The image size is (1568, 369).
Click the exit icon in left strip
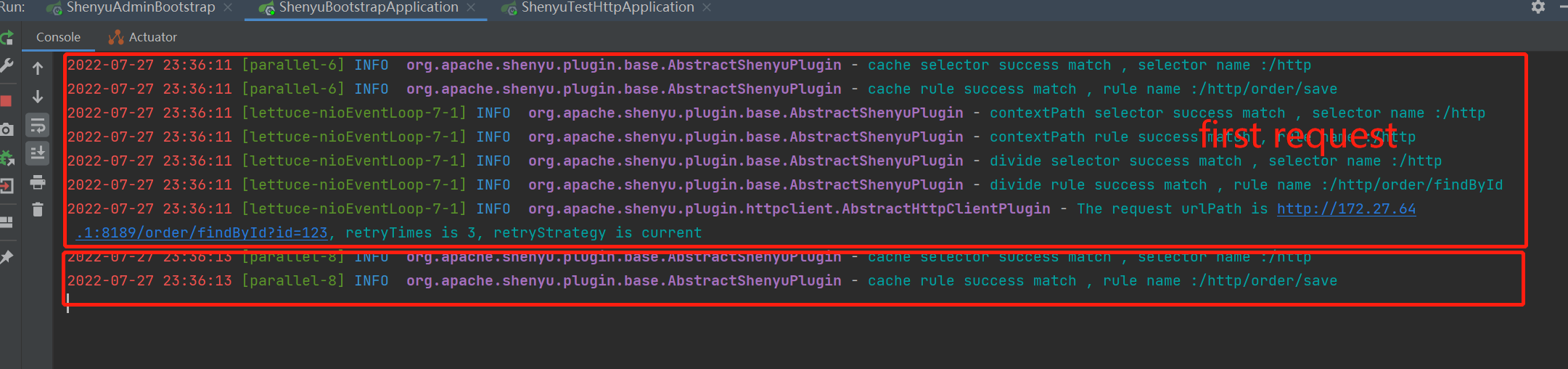[x=7, y=187]
